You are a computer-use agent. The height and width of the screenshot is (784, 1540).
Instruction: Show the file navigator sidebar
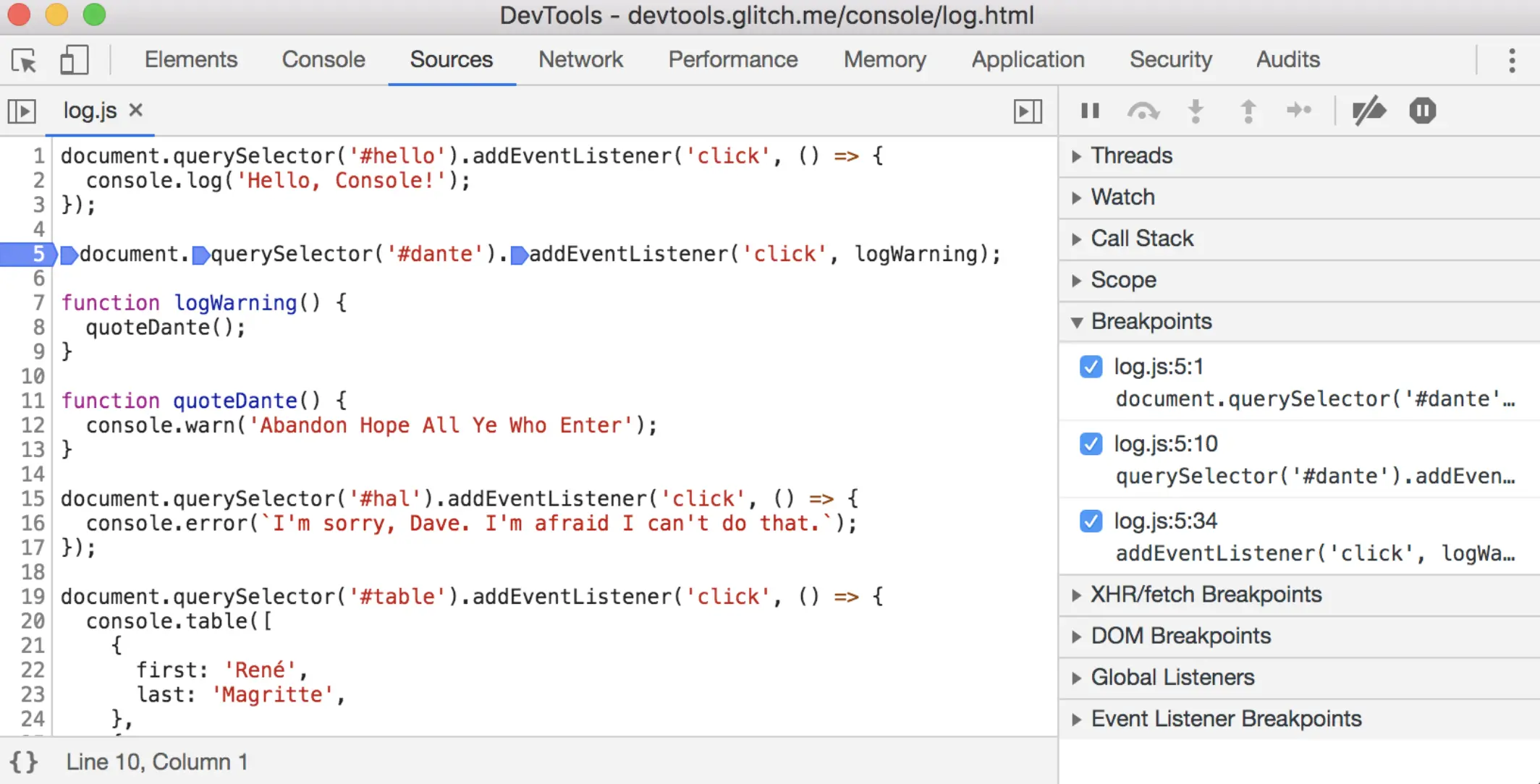[x=22, y=111]
